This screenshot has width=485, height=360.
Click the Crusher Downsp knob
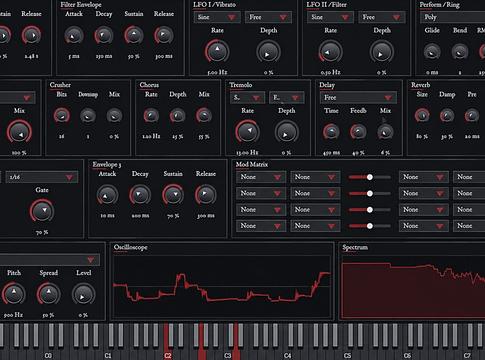(x=88, y=116)
